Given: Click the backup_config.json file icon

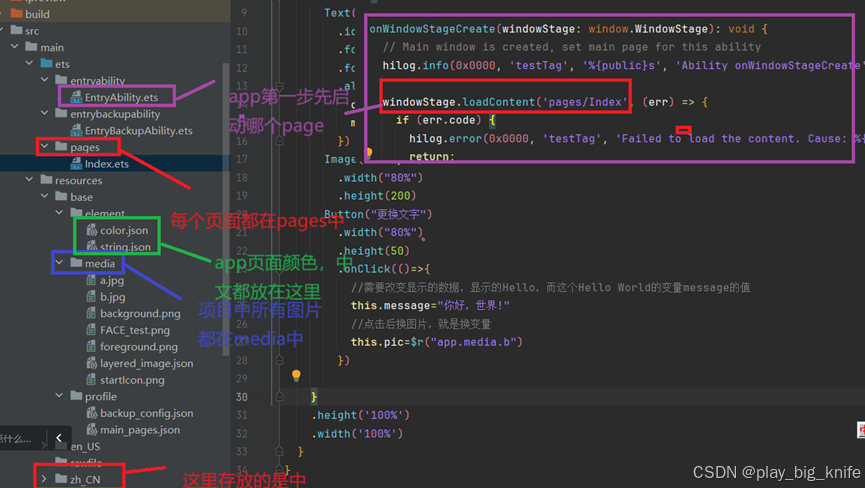Looking at the screenshot, I should [x=92, y=413].
